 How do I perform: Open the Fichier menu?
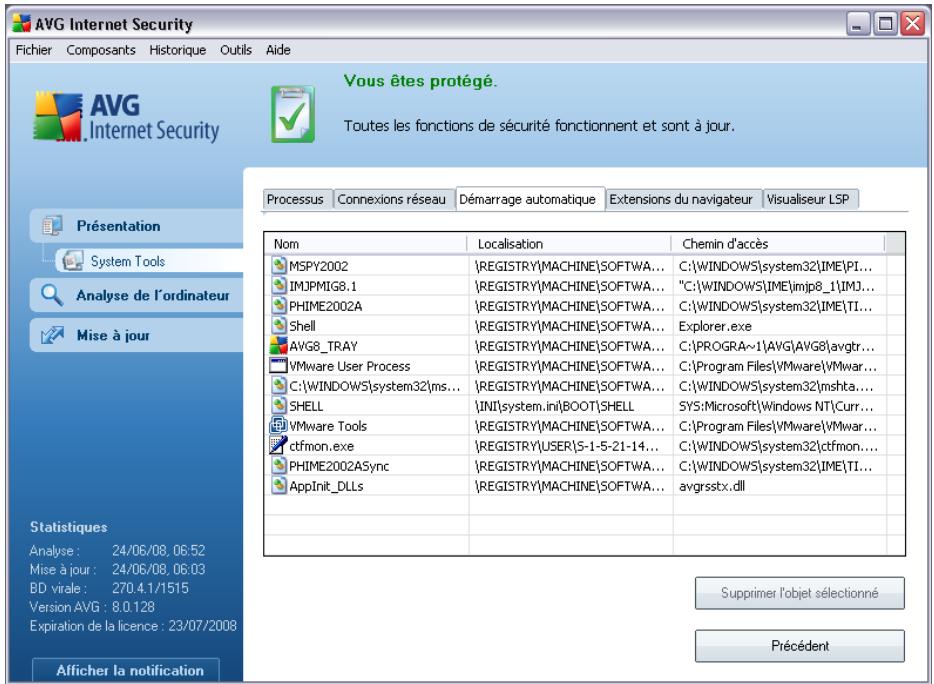(33, 50)
